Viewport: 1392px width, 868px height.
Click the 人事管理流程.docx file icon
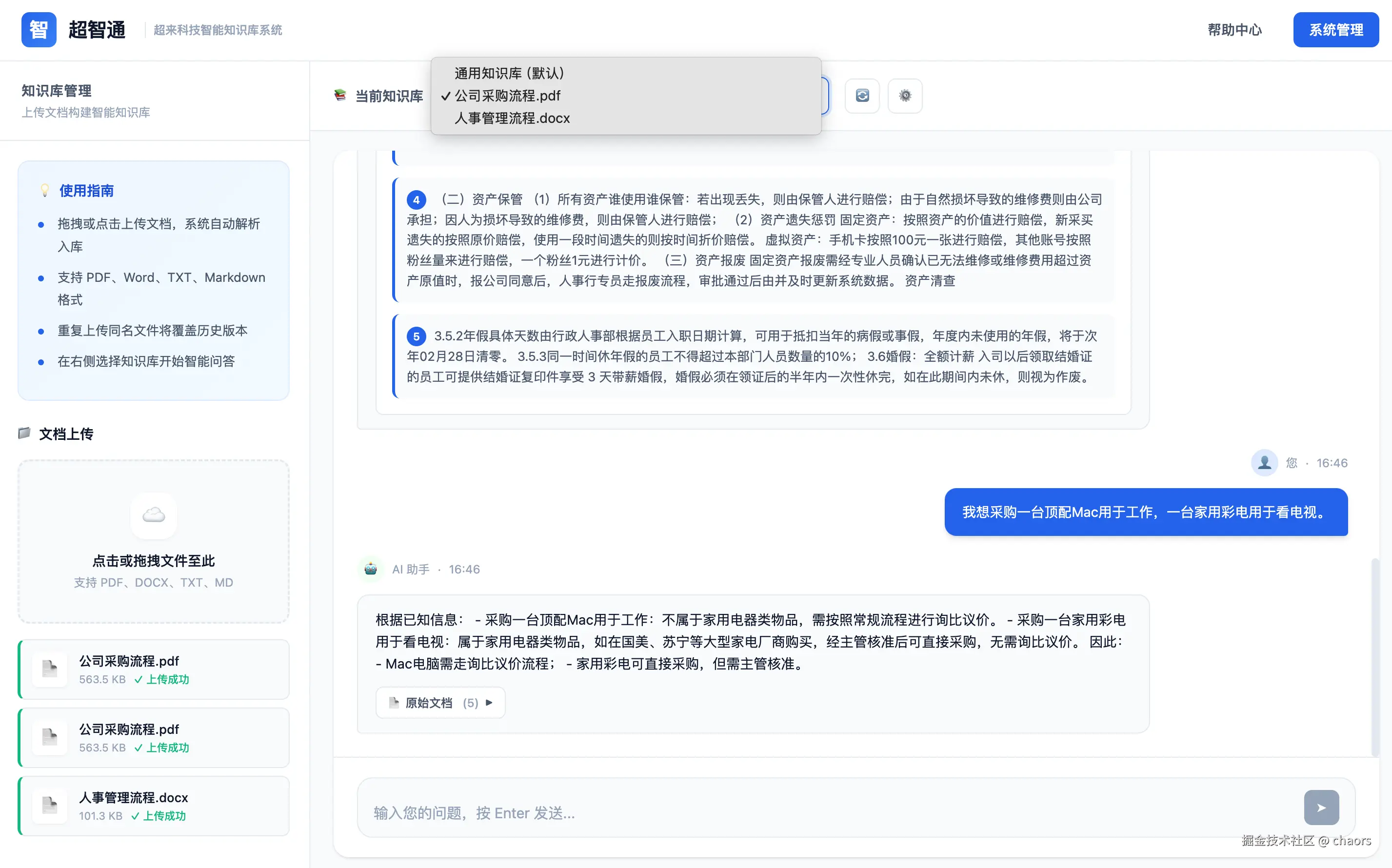pyautogui.click(x=50, y=805)
